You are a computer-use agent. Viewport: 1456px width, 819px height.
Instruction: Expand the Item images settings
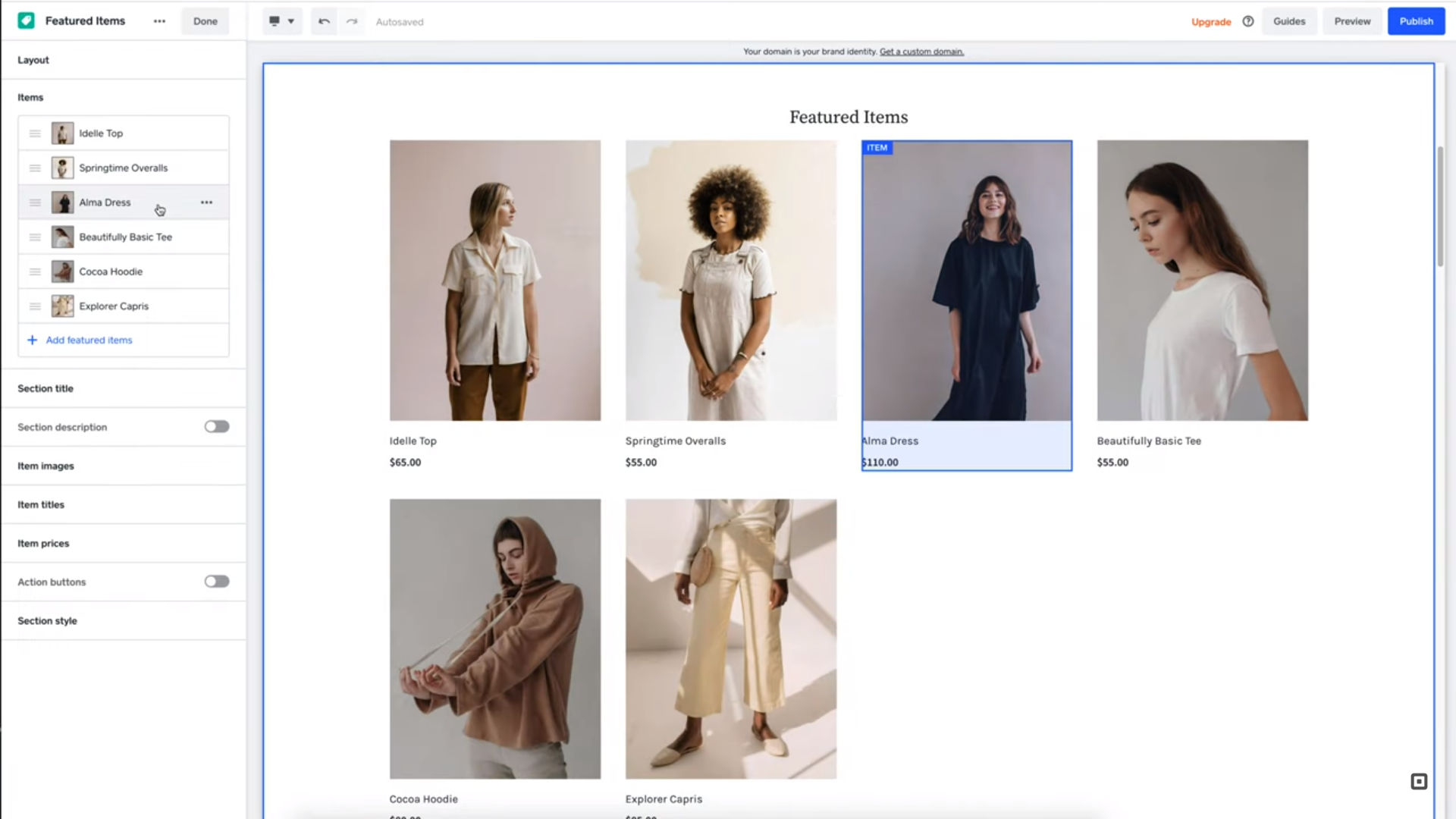pyautogui.click(x=45, y=466)
